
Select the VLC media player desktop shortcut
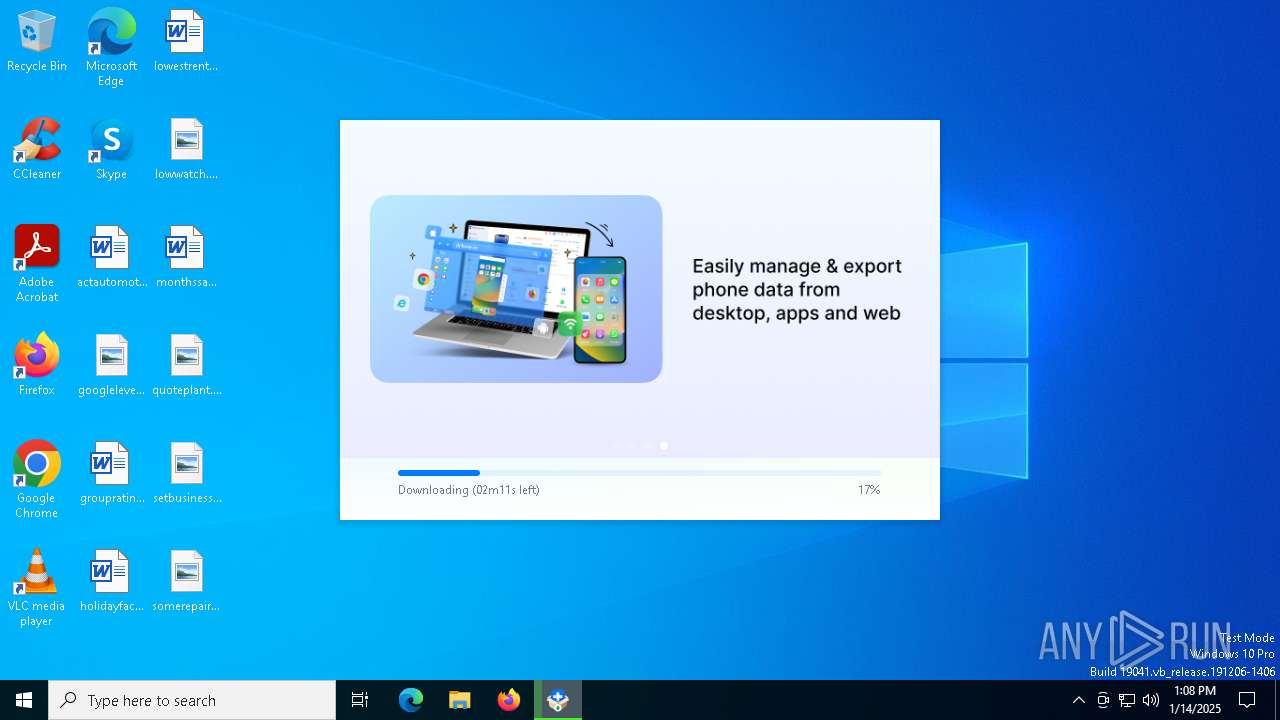(x=37, y=587)
